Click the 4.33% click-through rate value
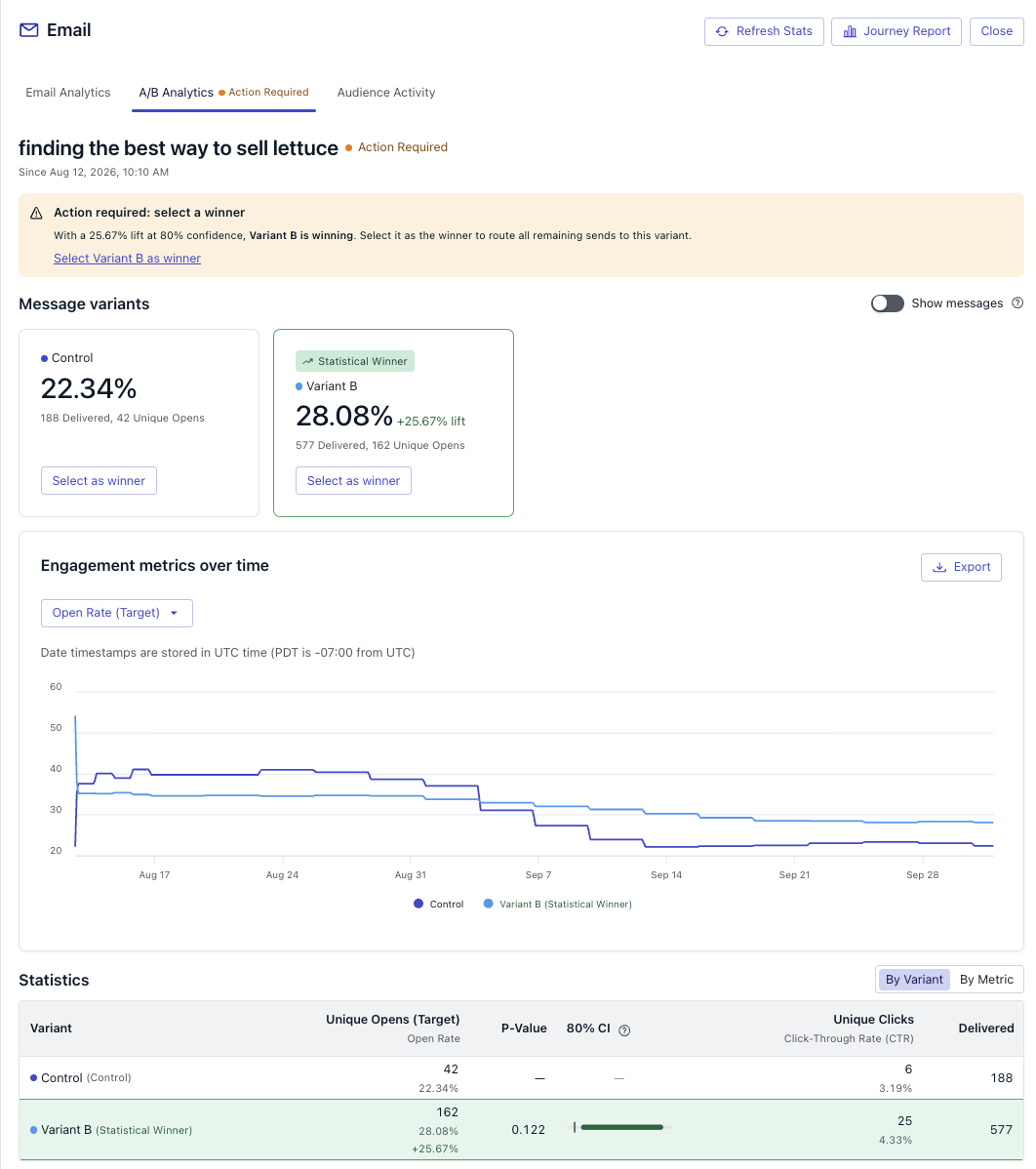Screen dimensions: 1036x1169 896,1141
